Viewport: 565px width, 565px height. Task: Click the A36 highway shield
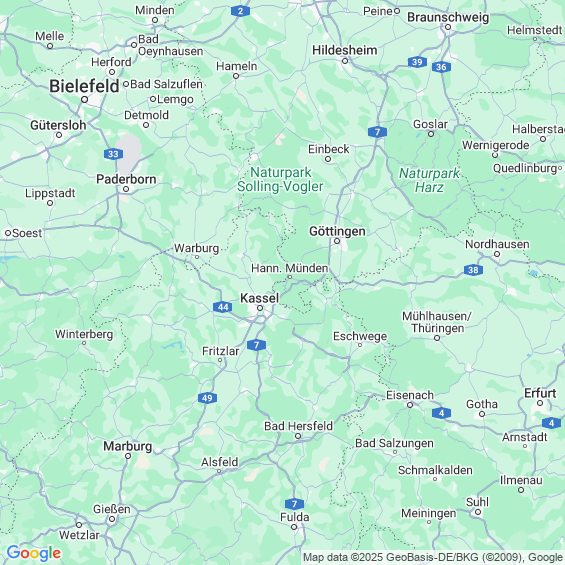pyautogui.click(x=441, y=67)
